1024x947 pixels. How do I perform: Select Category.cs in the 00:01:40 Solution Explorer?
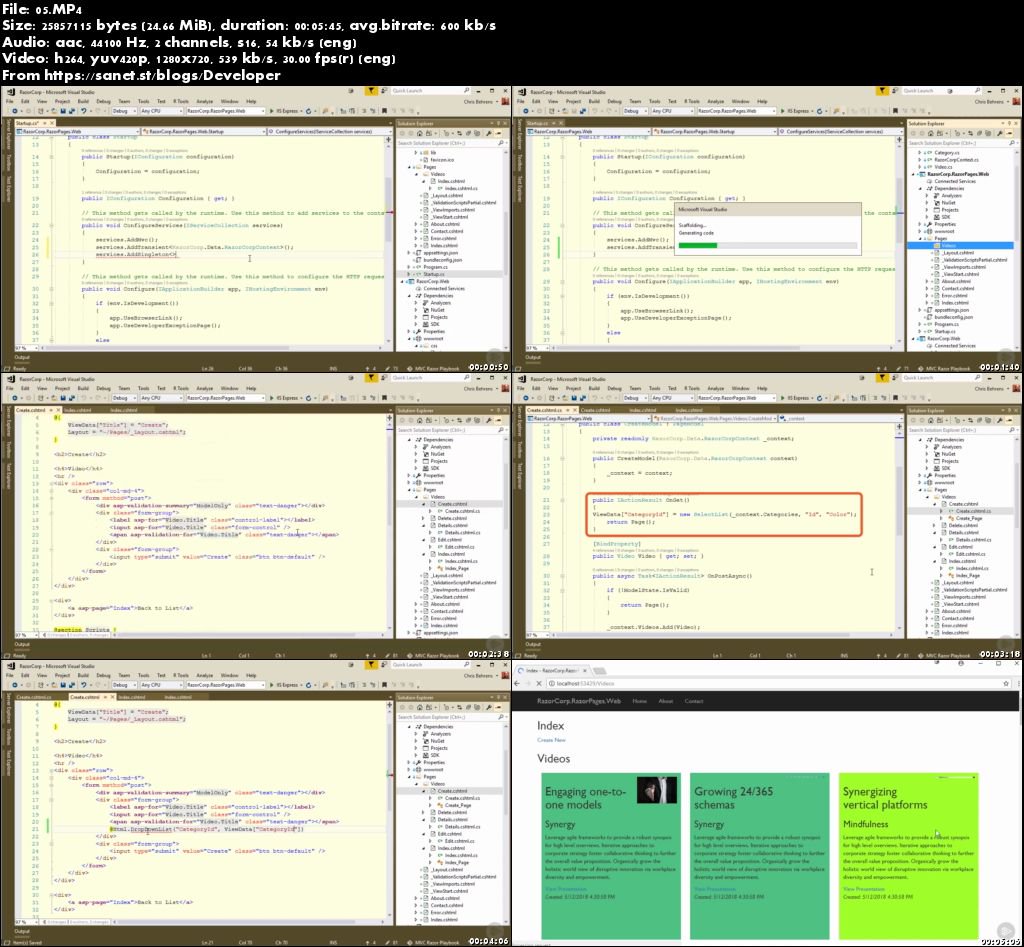pos(946,153)
